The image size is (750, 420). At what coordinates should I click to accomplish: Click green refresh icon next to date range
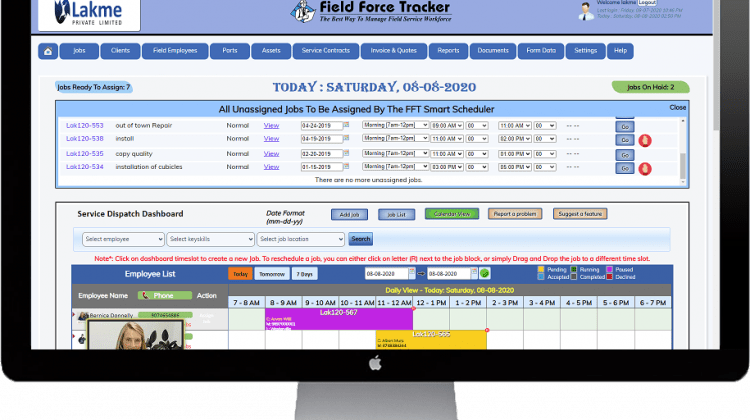[x=485, y=273]
